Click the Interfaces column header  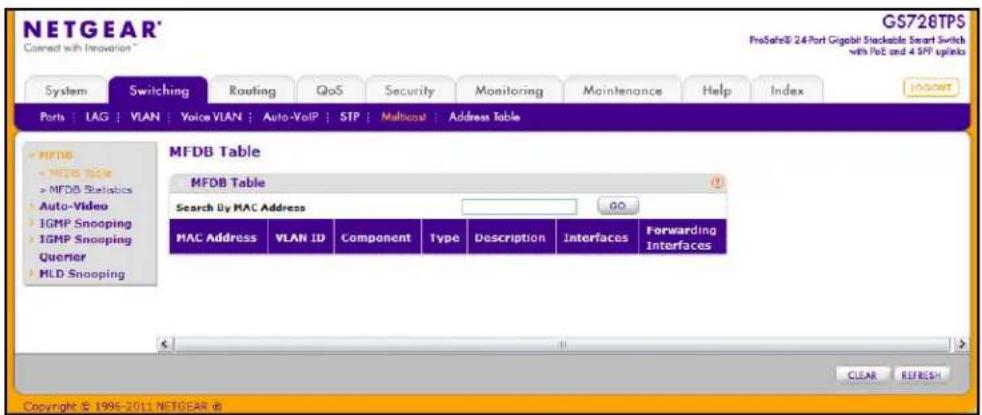point(596,237)
